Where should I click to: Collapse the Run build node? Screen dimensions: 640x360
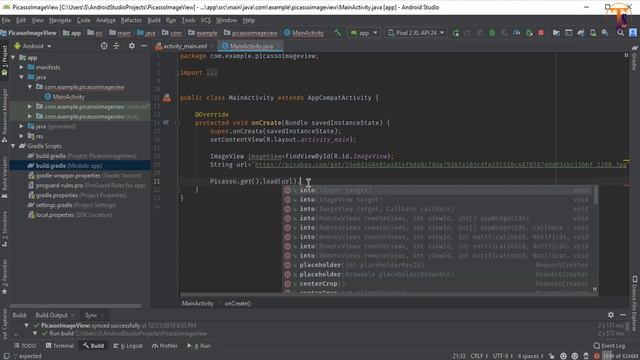tap(35, 333)
